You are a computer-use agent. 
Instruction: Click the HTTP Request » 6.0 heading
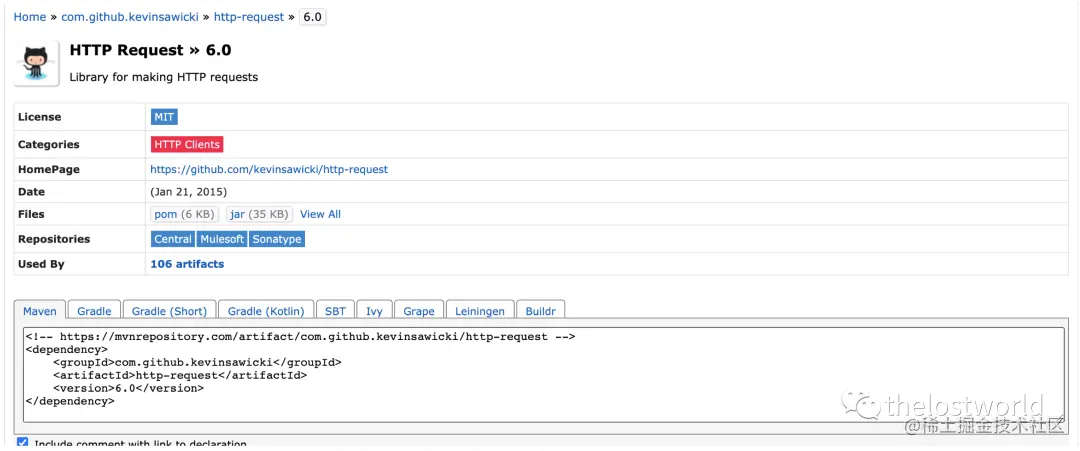(150, 50)
